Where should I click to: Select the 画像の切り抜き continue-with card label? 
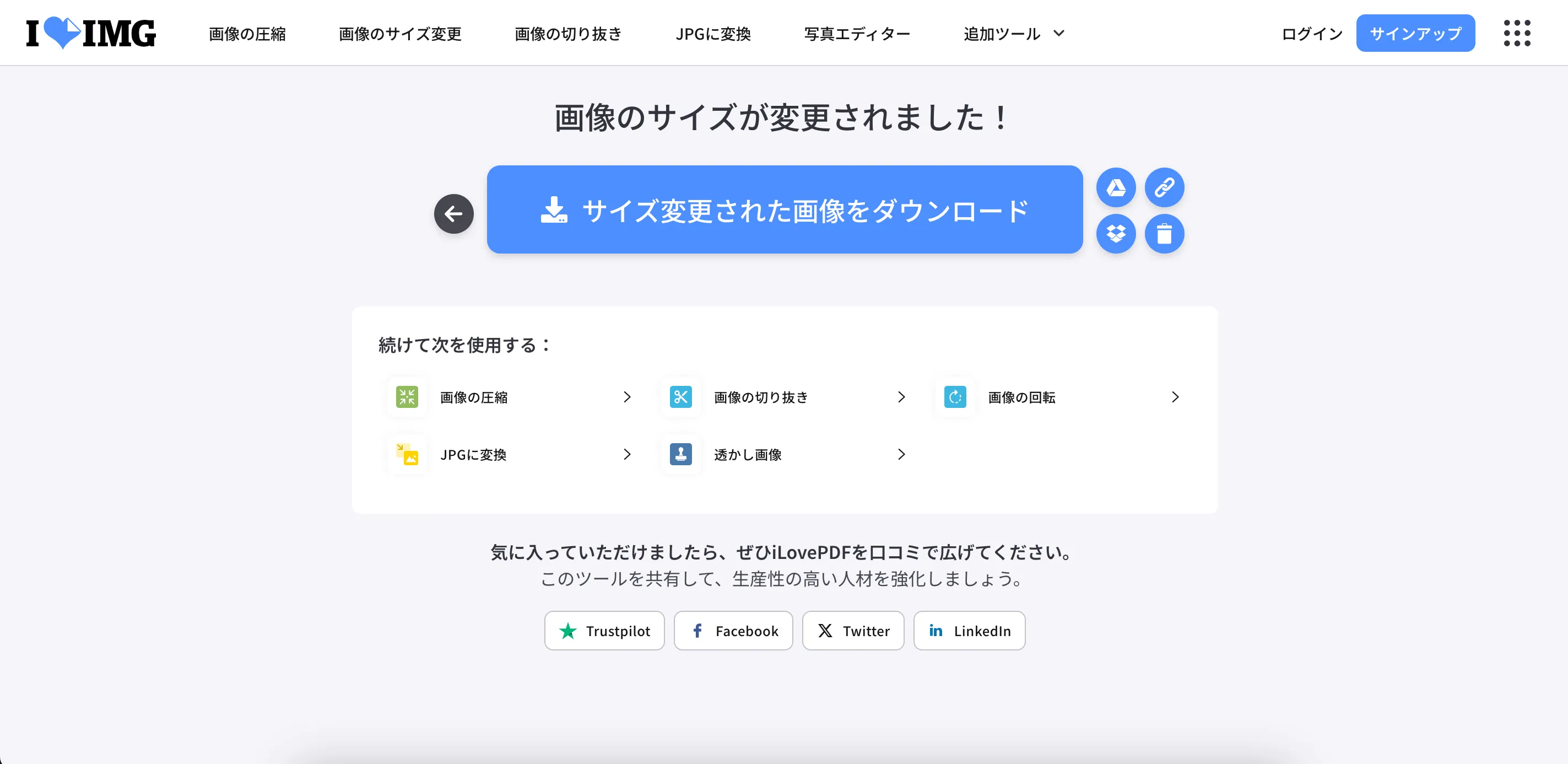pyautogui.click(x=761, y=397)
